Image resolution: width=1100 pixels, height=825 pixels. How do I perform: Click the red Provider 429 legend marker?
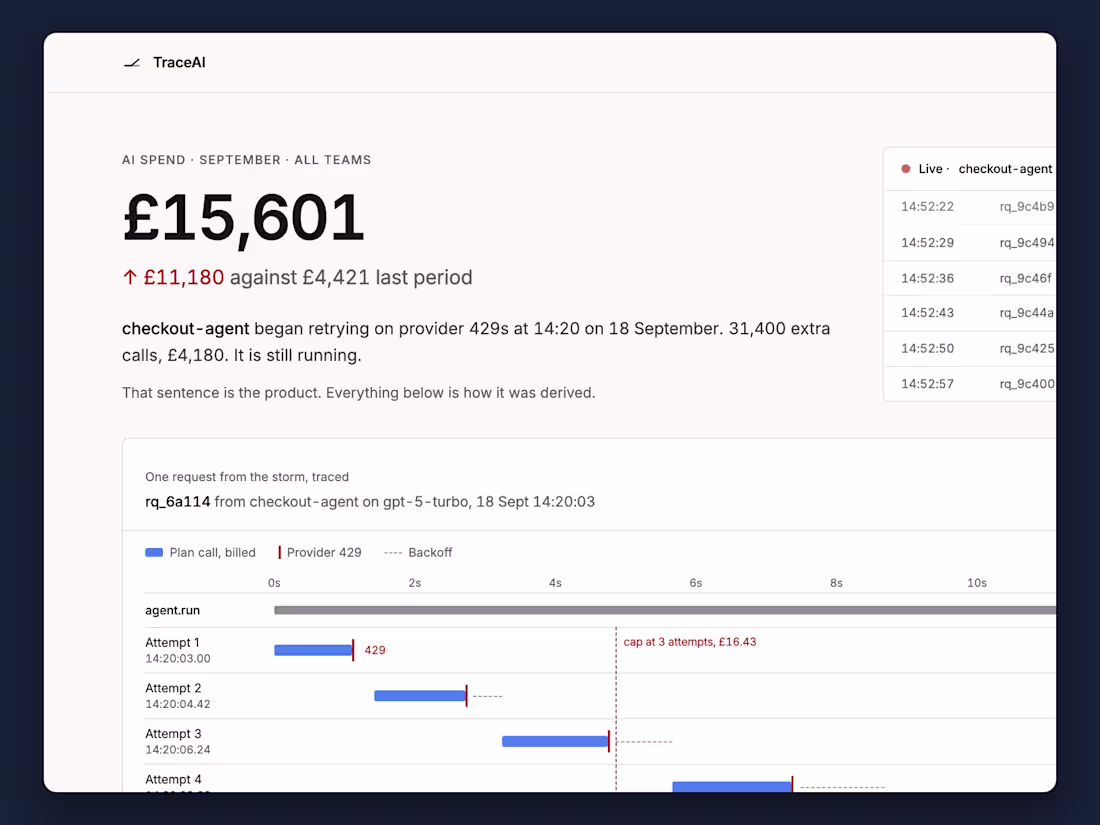tap(279, 553)
